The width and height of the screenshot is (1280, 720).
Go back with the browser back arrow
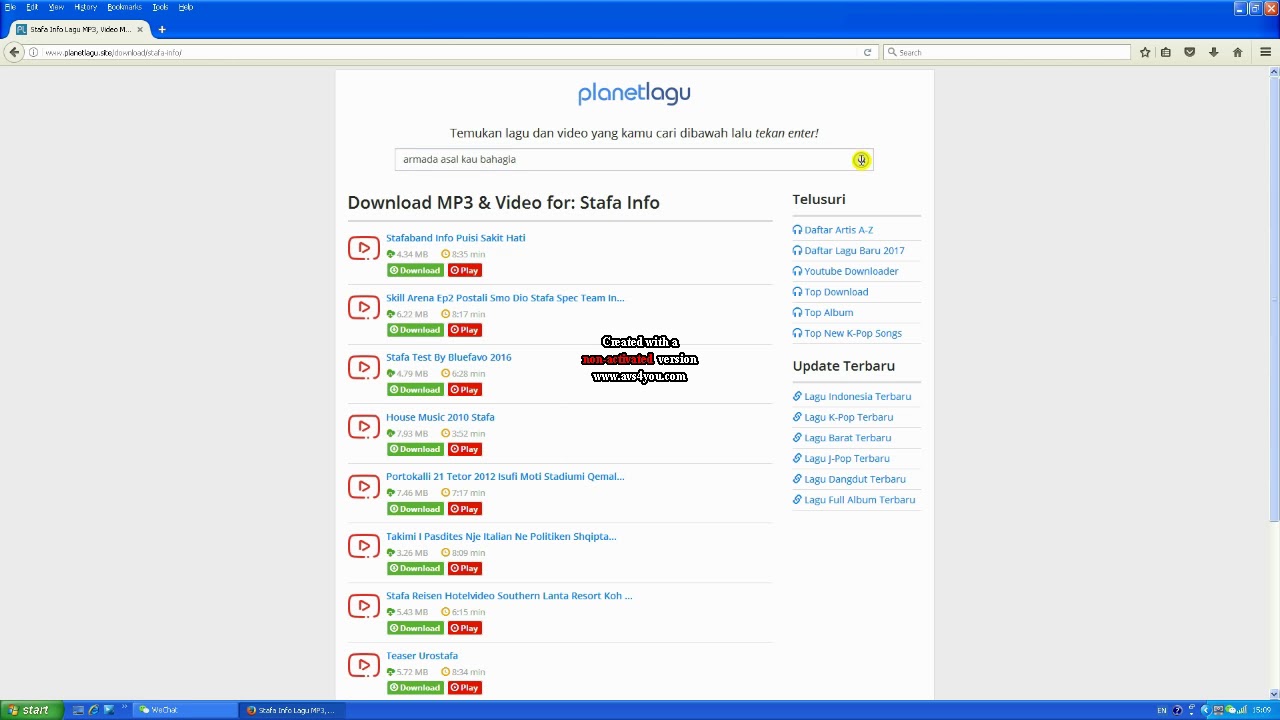pos(14,52)
